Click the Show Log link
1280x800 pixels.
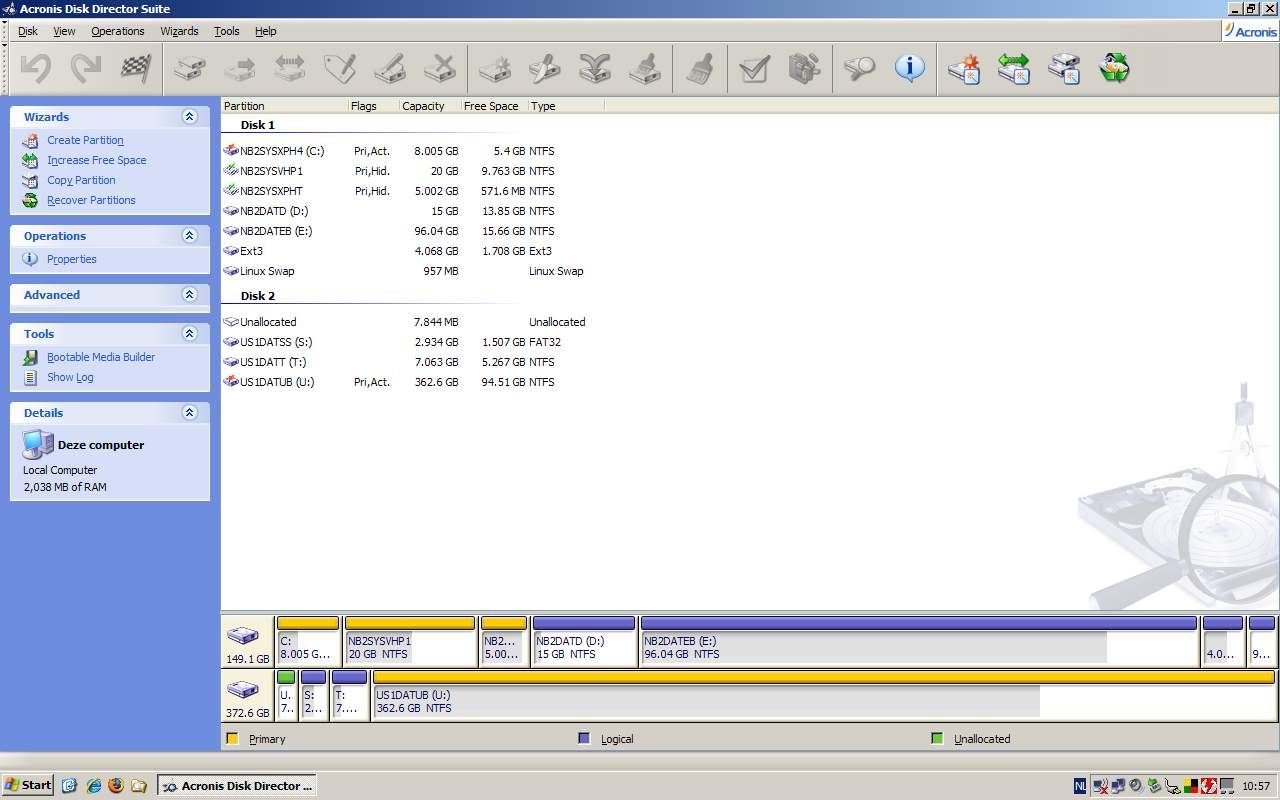[70, 377]
